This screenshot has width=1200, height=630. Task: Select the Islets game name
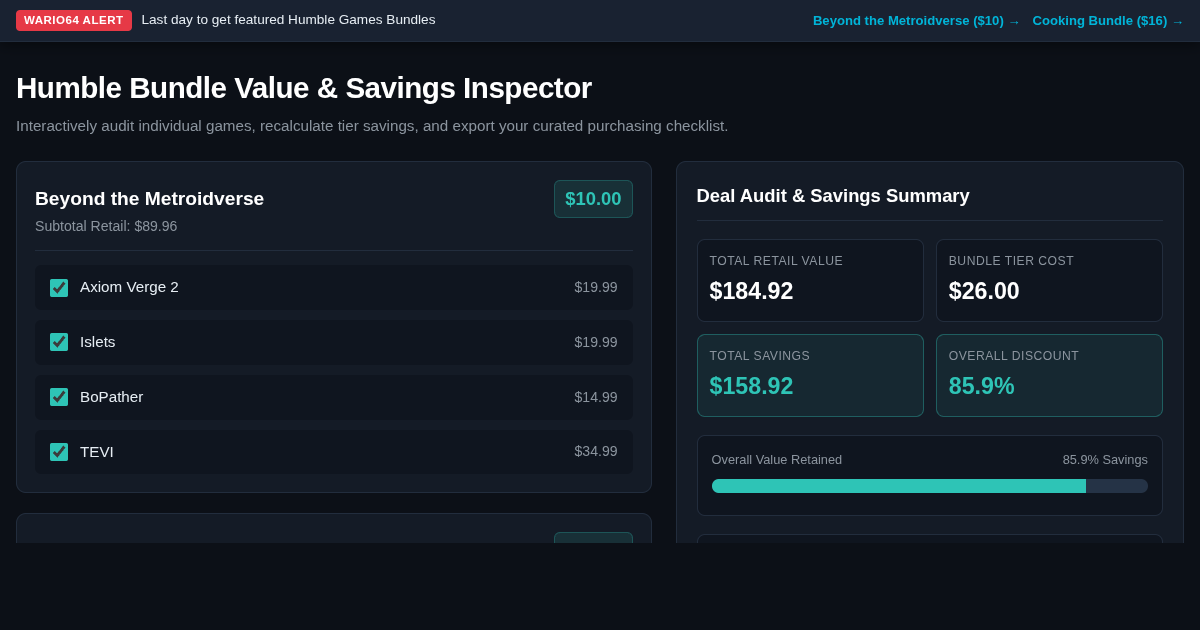[98, 342]
